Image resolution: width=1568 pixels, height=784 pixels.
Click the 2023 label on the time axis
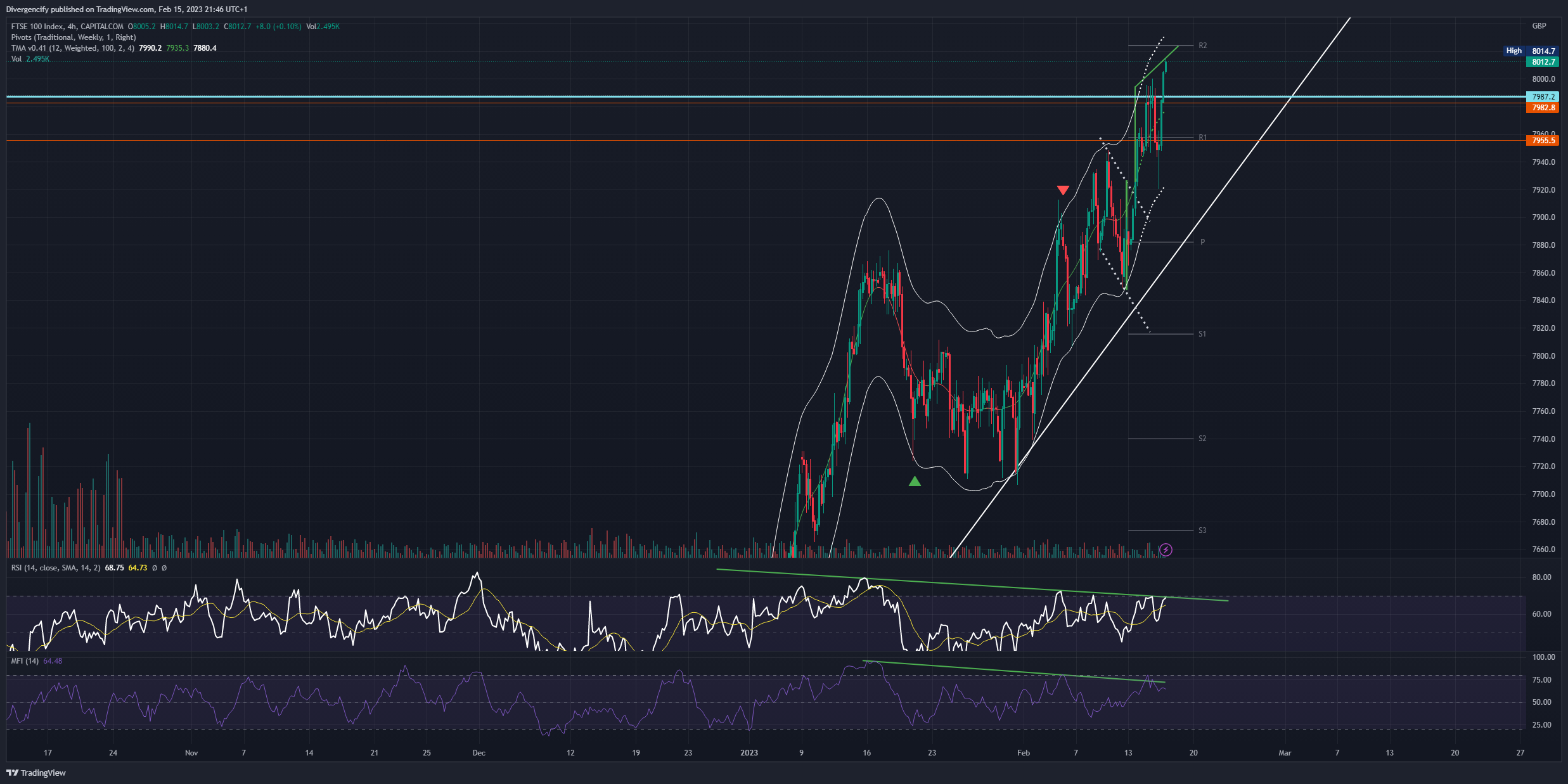(x=749, y=753)
